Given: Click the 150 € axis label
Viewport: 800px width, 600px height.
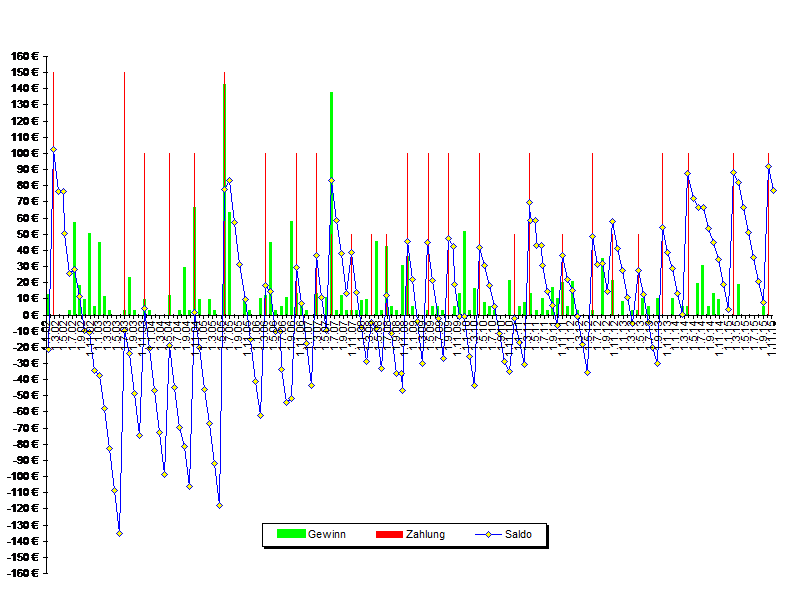Looking at the screenshot, I should 24,72.
